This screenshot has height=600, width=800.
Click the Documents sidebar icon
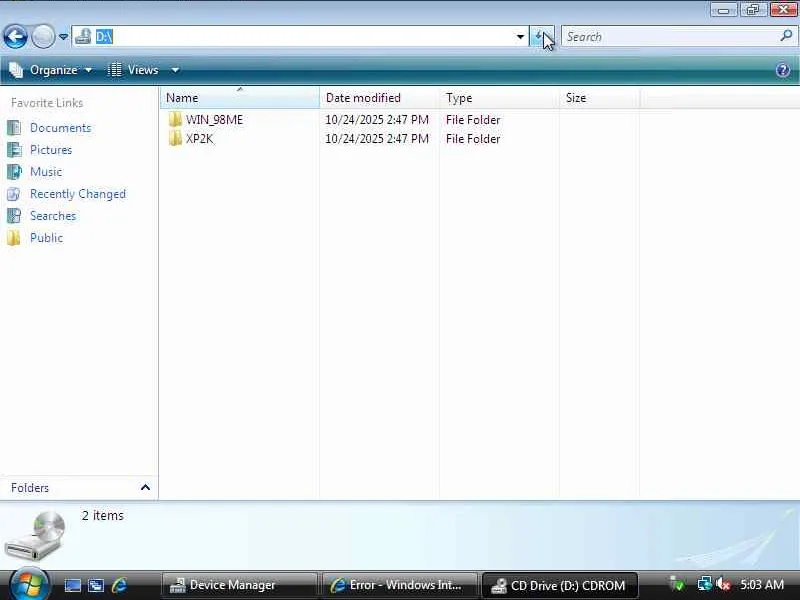point(14,128)
